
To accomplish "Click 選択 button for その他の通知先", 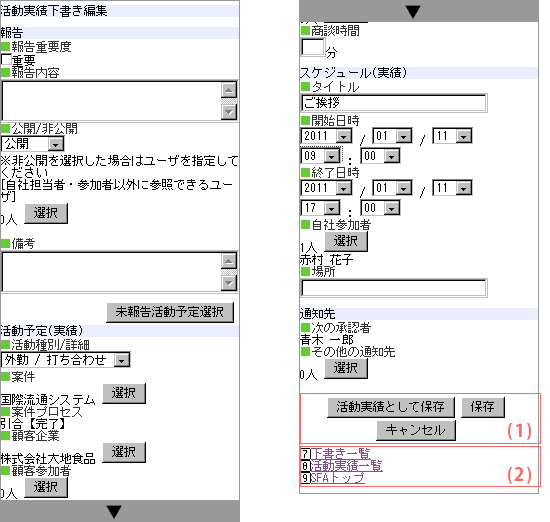I will tap(346, 368).
